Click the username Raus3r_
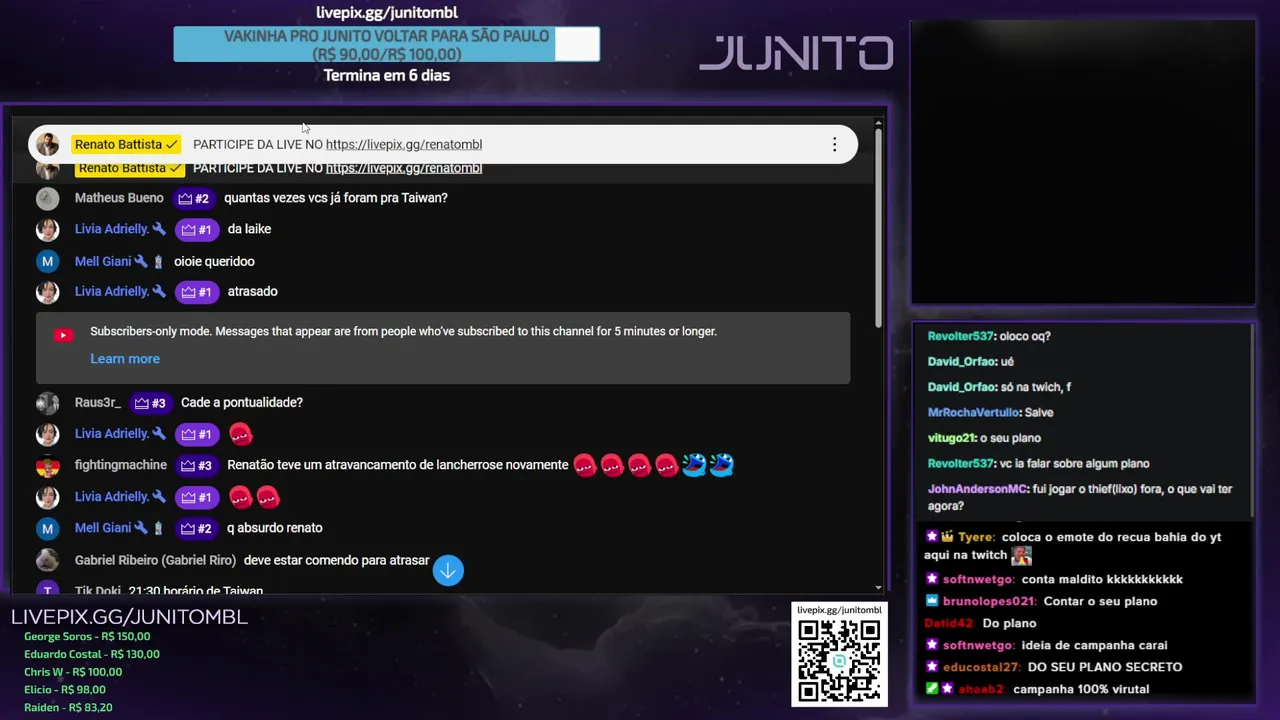 [x=98, y=402]
